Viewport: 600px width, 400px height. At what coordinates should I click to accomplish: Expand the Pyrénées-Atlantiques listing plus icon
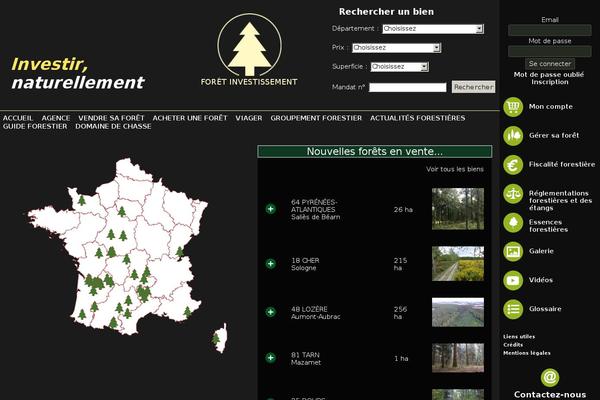click(x=271, y=209)
